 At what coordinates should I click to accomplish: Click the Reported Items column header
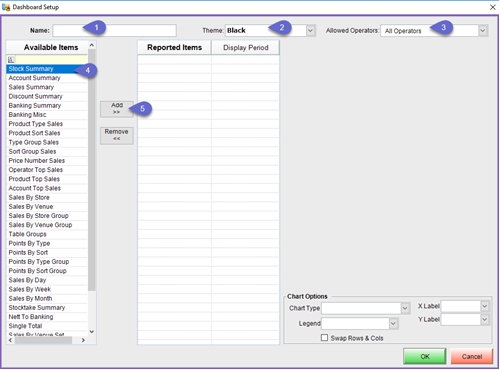tap(174, 48)
